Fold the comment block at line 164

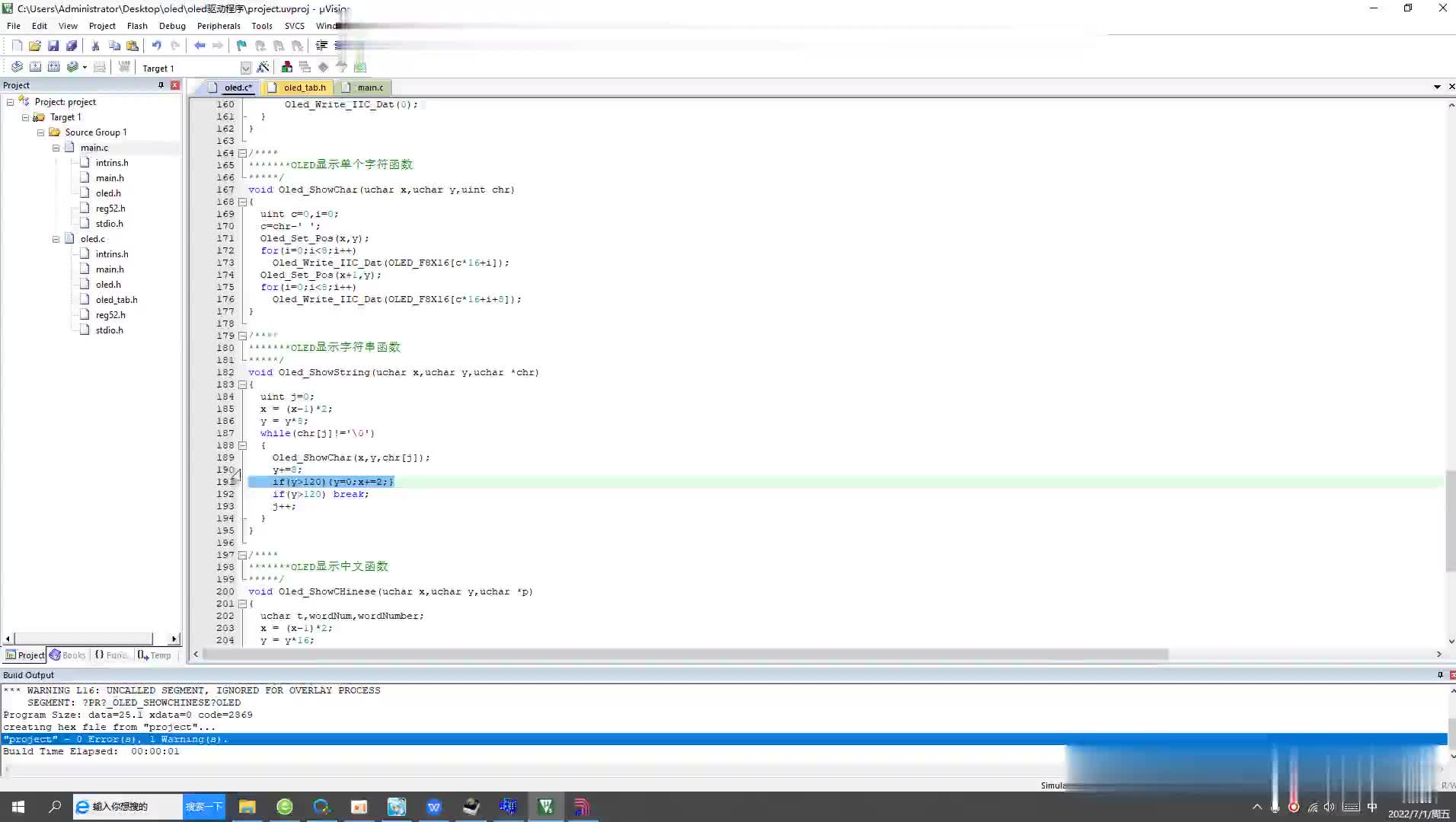pos(242,153)
